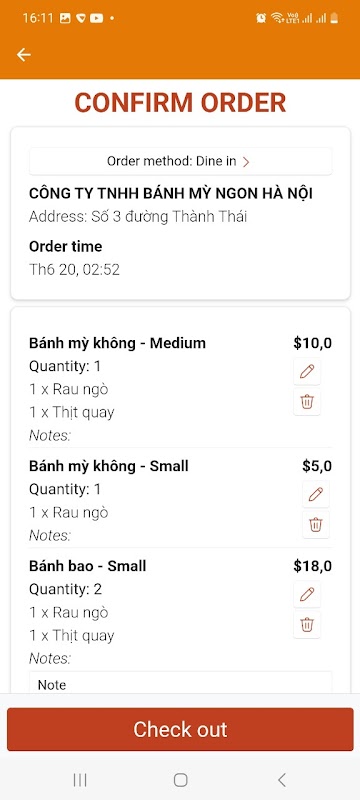The image size is (360, 800).
Task: Tap the restaurant name CÔNG TY TNHH BÁNH MỲ
Action: [x=171, y=193]
